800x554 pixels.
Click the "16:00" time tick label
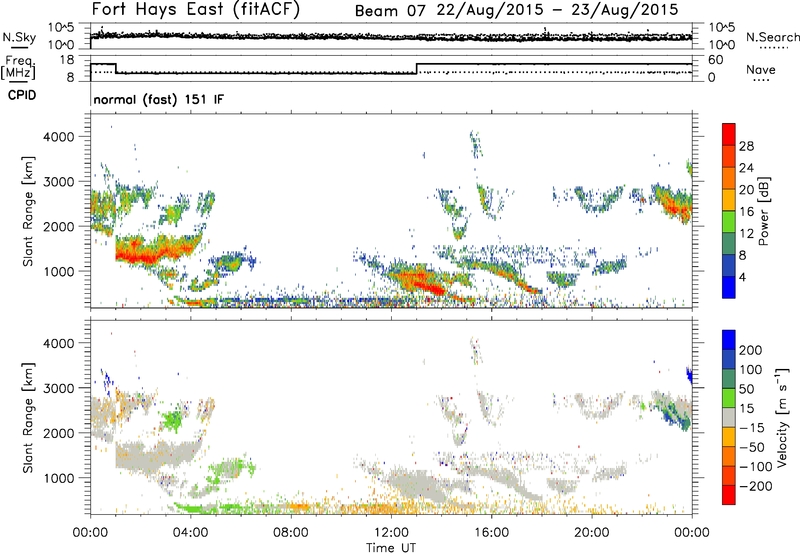pyautogui.click(x=491, y=533)
